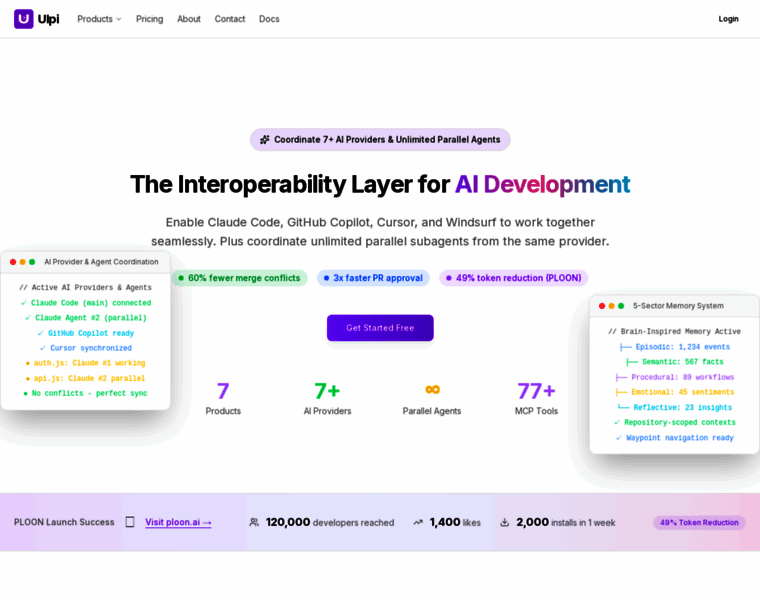760x600 pixels.
Task: Click the 7+ AI Providers stat
Action: click(327, 398)
